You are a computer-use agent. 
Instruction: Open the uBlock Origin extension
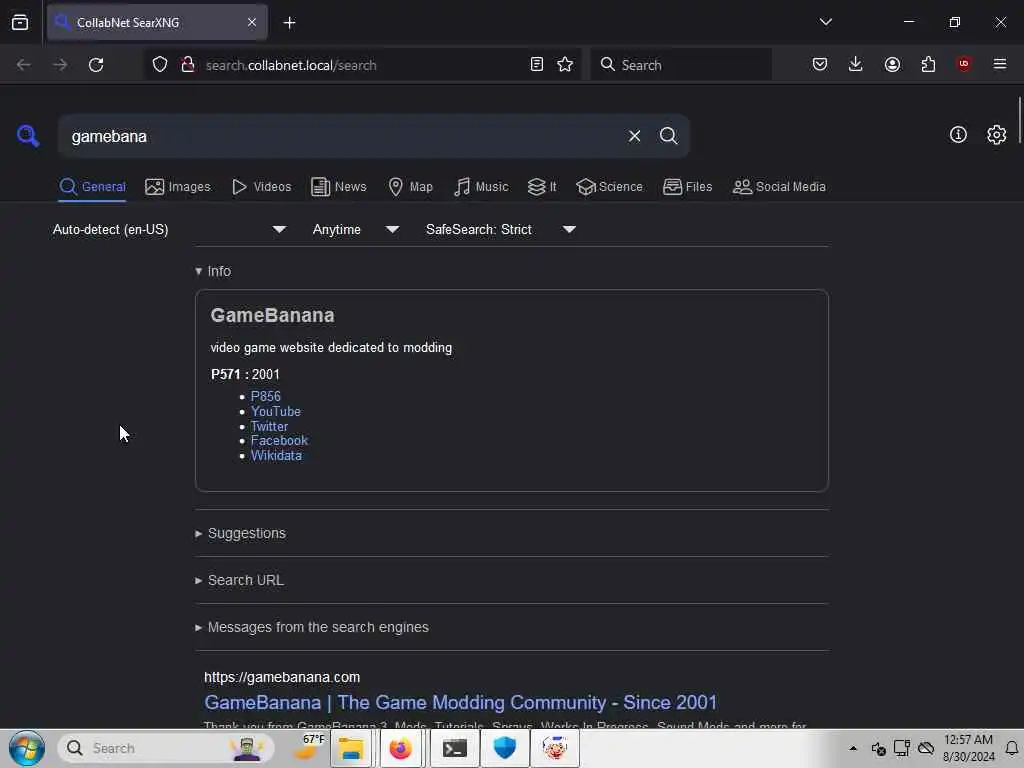964,64
